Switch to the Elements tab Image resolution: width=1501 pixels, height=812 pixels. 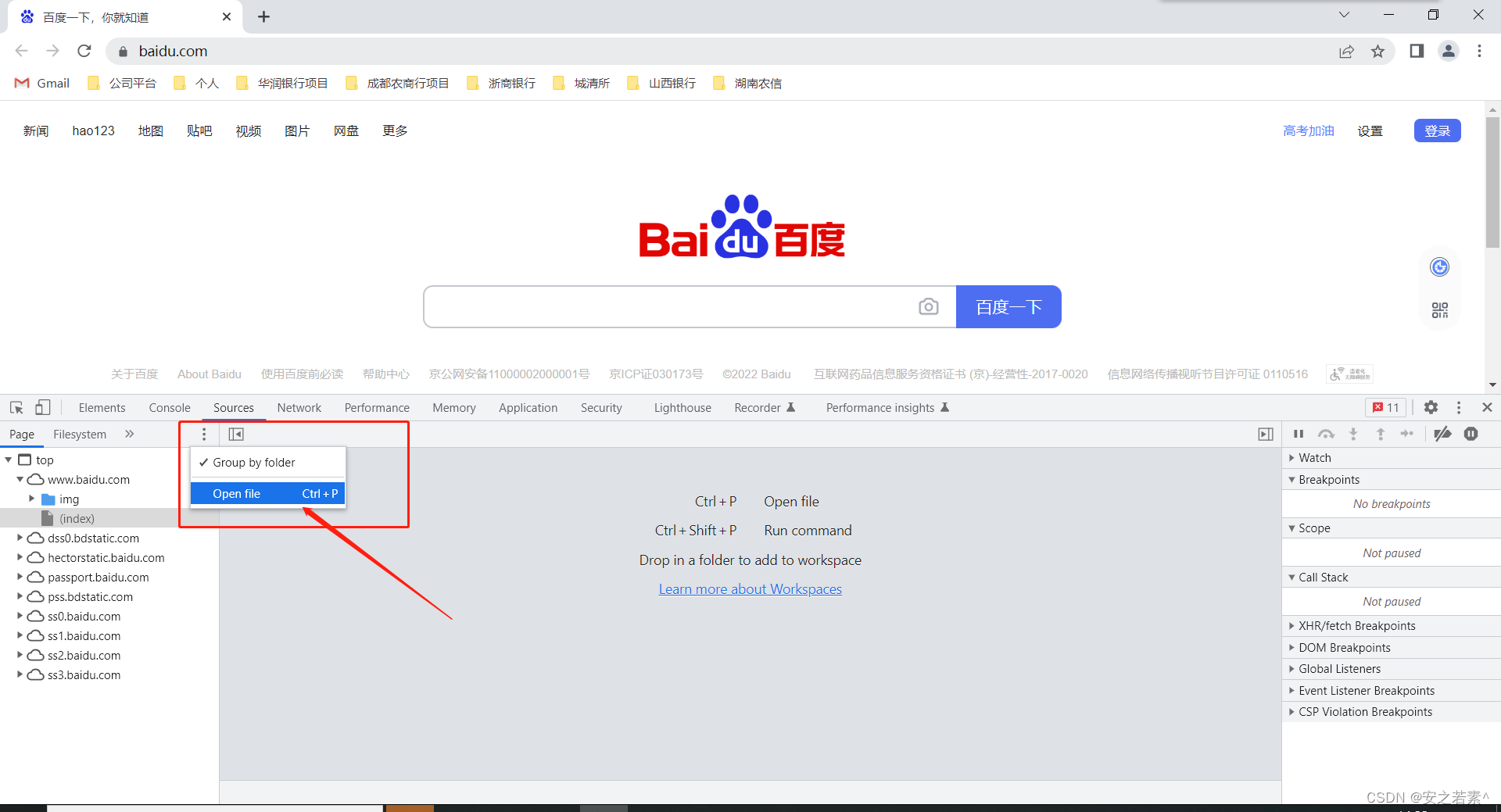(x=102, y=408)
